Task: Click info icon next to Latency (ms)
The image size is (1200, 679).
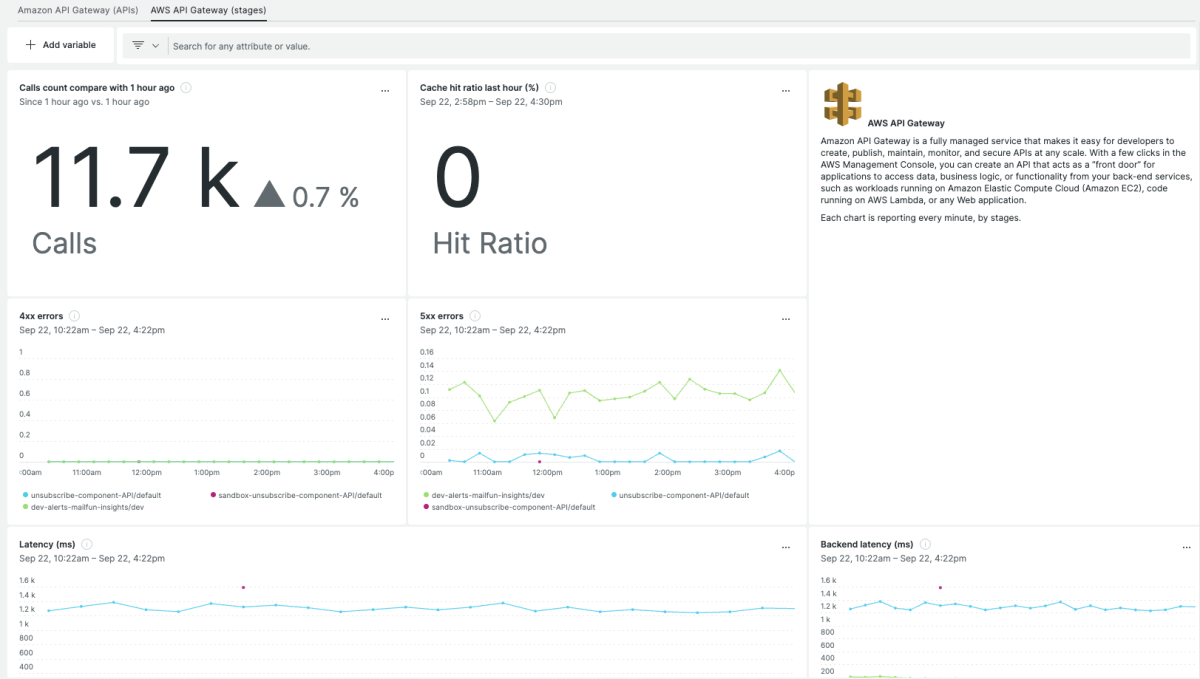Action: point(87,544)
